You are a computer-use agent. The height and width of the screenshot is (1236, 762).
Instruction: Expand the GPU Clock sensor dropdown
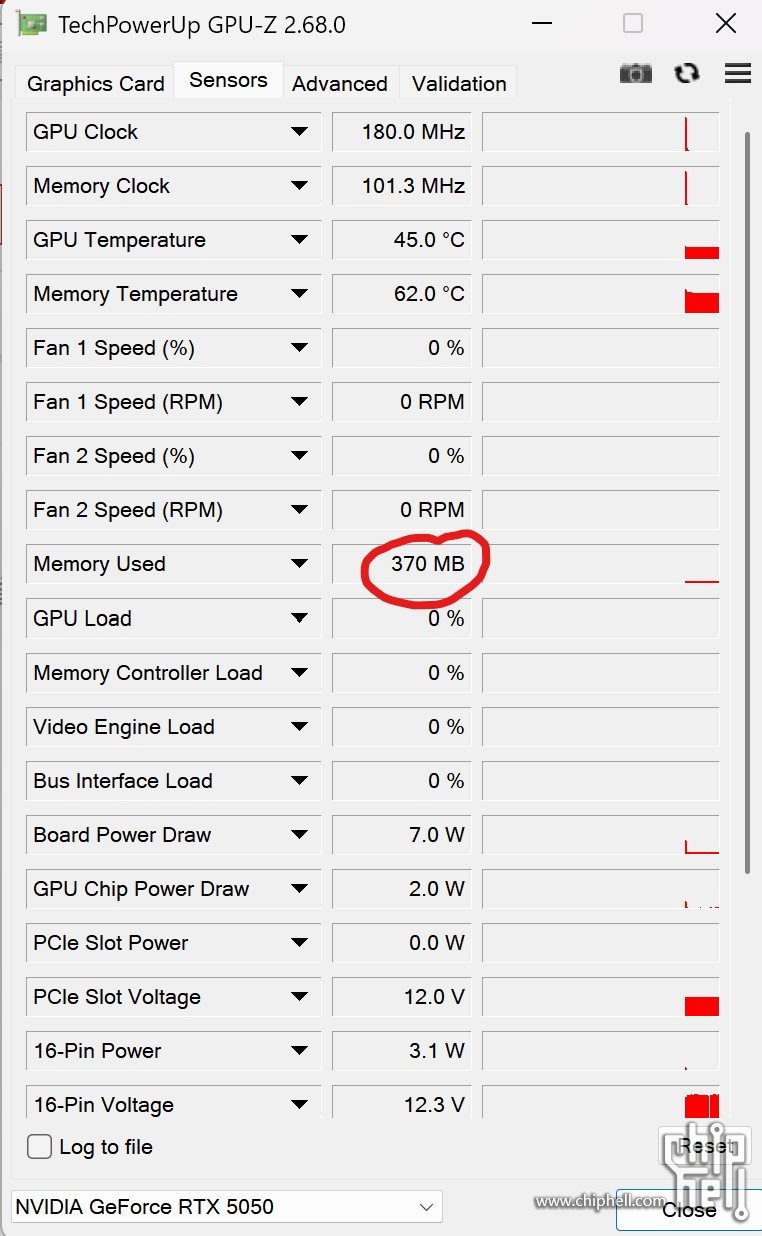(299, 132)
